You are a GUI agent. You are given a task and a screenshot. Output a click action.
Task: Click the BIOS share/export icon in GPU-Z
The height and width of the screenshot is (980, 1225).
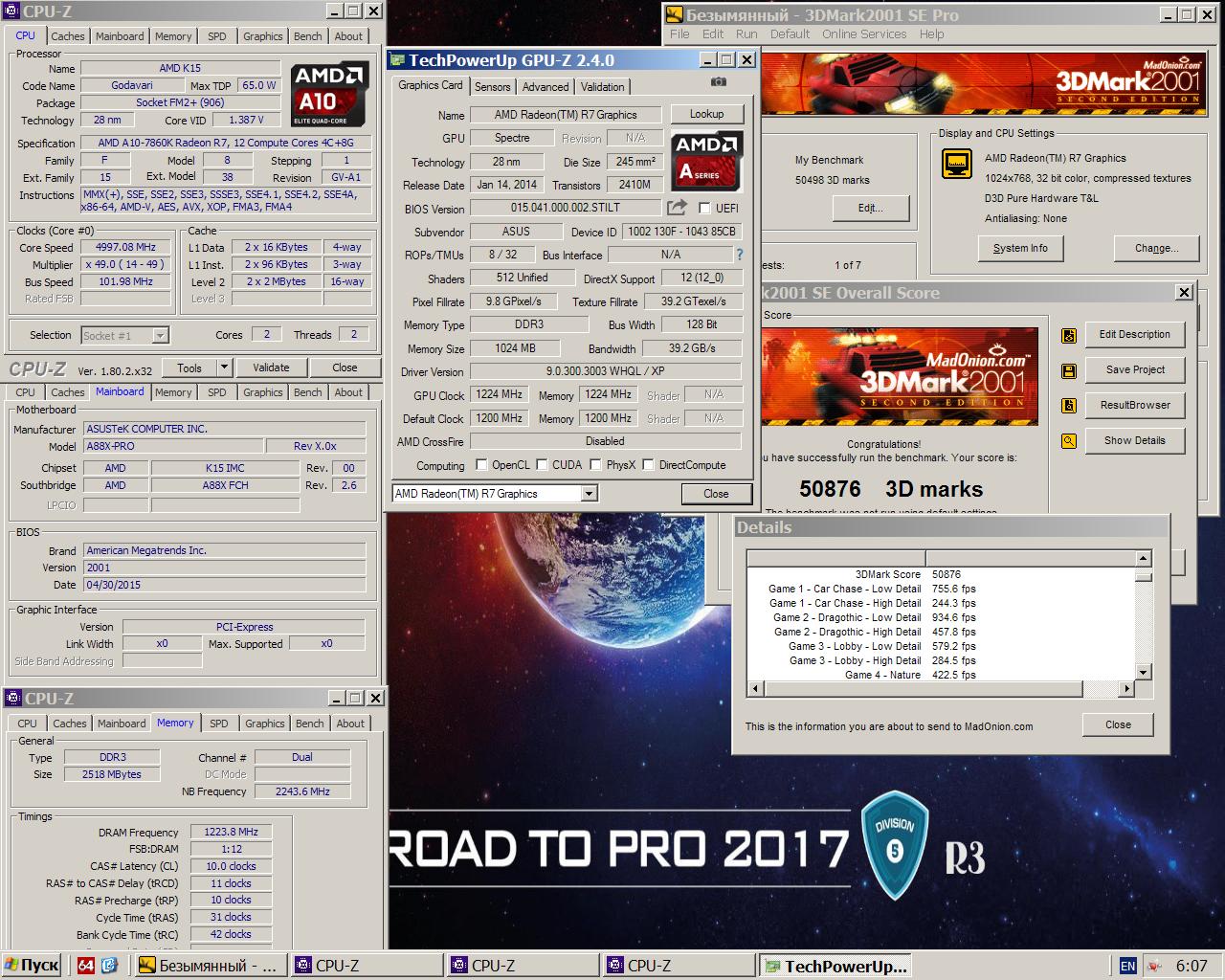[677, 208]
